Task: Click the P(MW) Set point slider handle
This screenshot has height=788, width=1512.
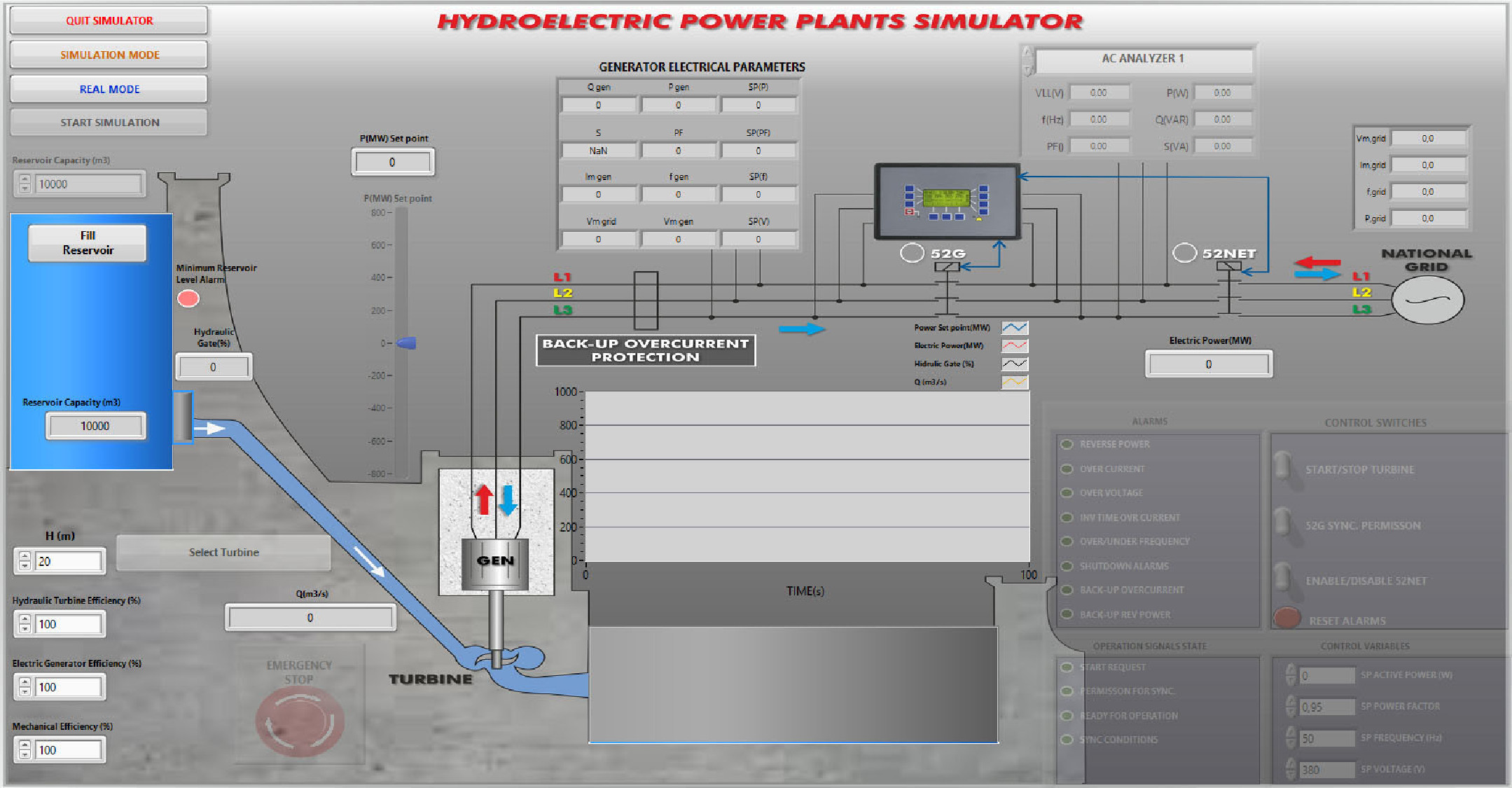Action: coord(408,343)
